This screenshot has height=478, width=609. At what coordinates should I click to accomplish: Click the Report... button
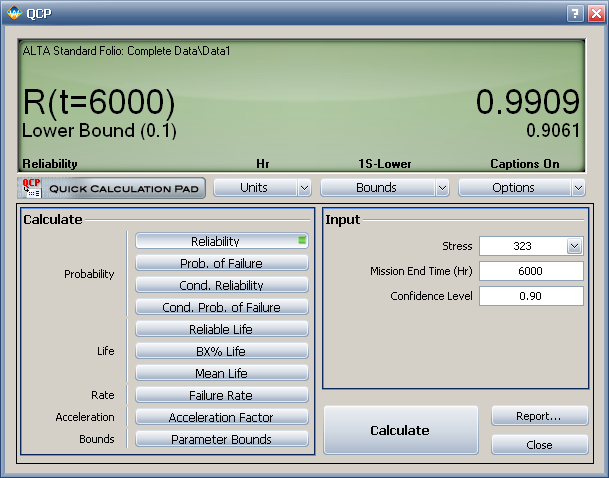[538, 416]
